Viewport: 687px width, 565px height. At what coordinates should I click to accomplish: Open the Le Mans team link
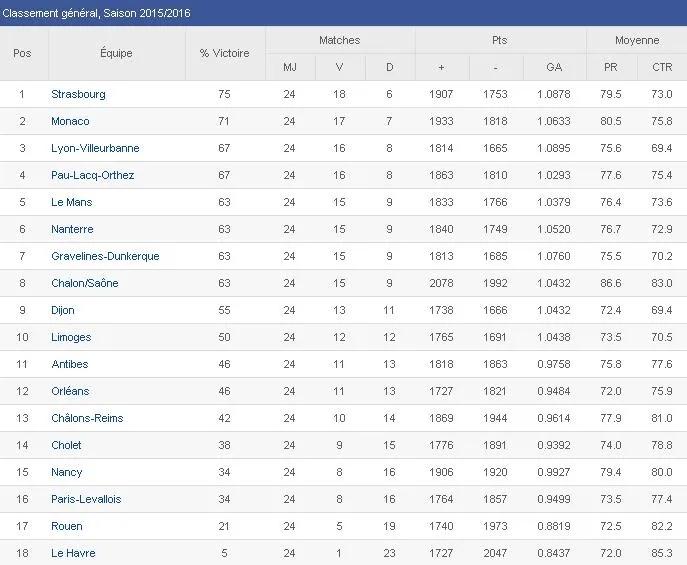coord(72,202)
